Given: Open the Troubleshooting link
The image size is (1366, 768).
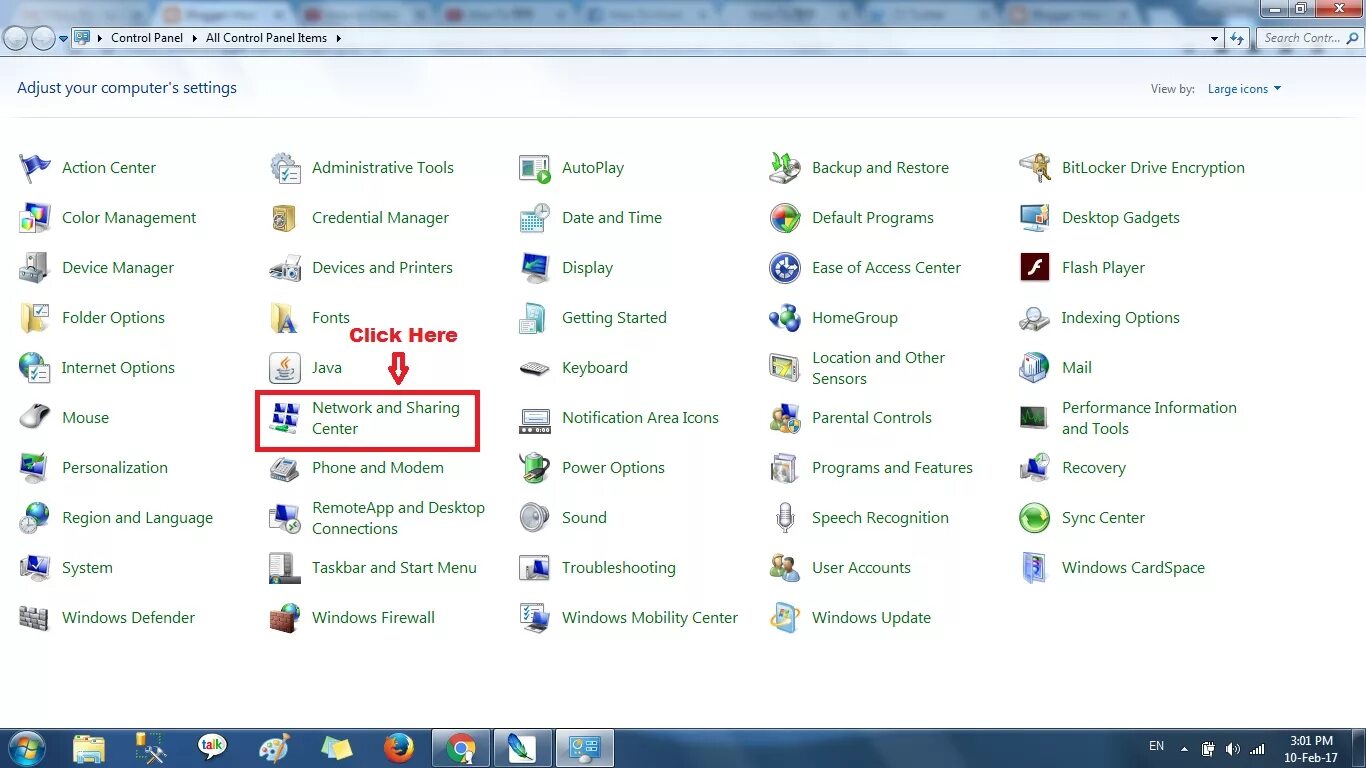Looking at the screenshot, I should [x=619, y=568].
